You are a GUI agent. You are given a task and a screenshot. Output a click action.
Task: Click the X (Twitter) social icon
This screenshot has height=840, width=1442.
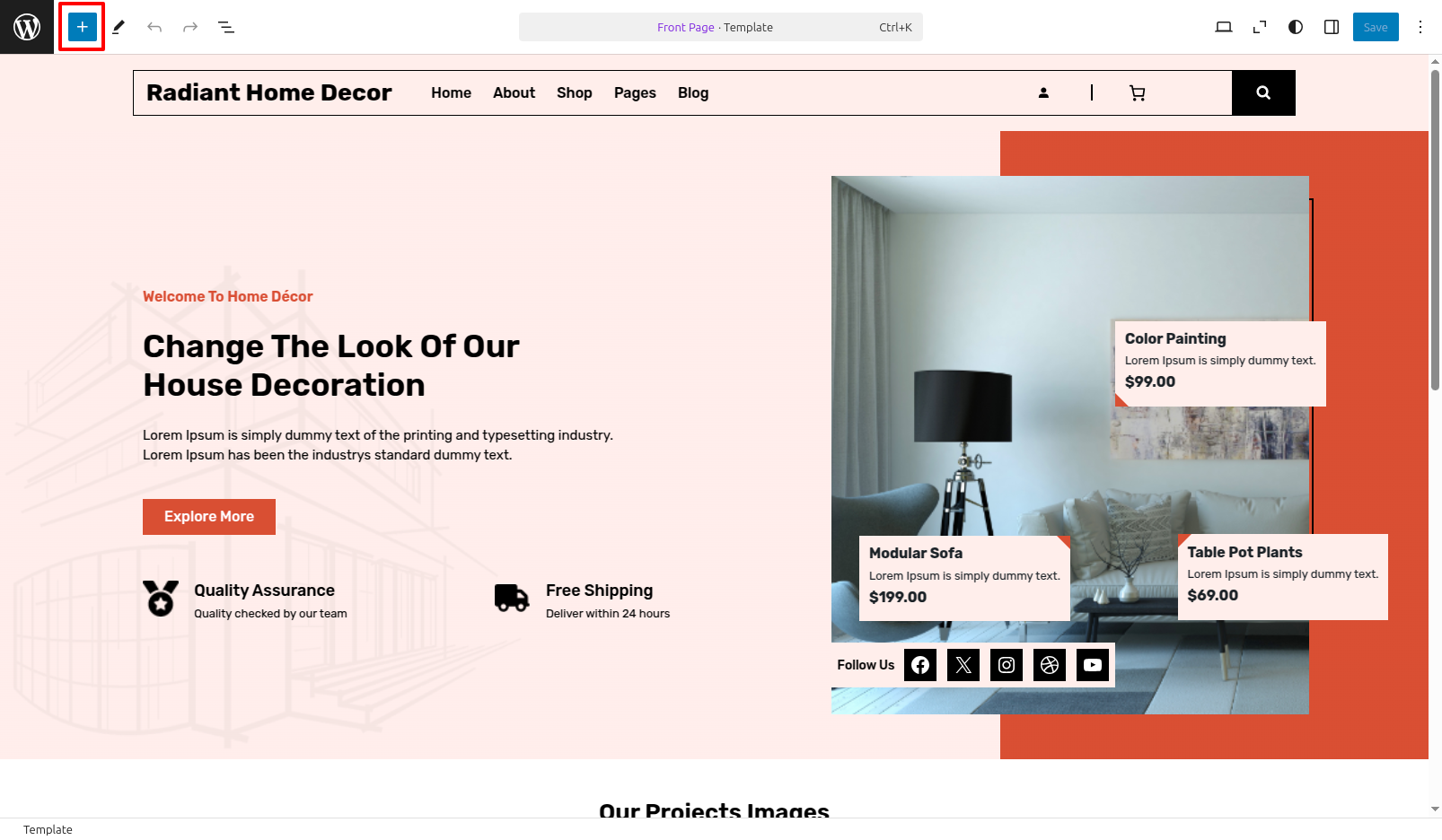point(963,665)
